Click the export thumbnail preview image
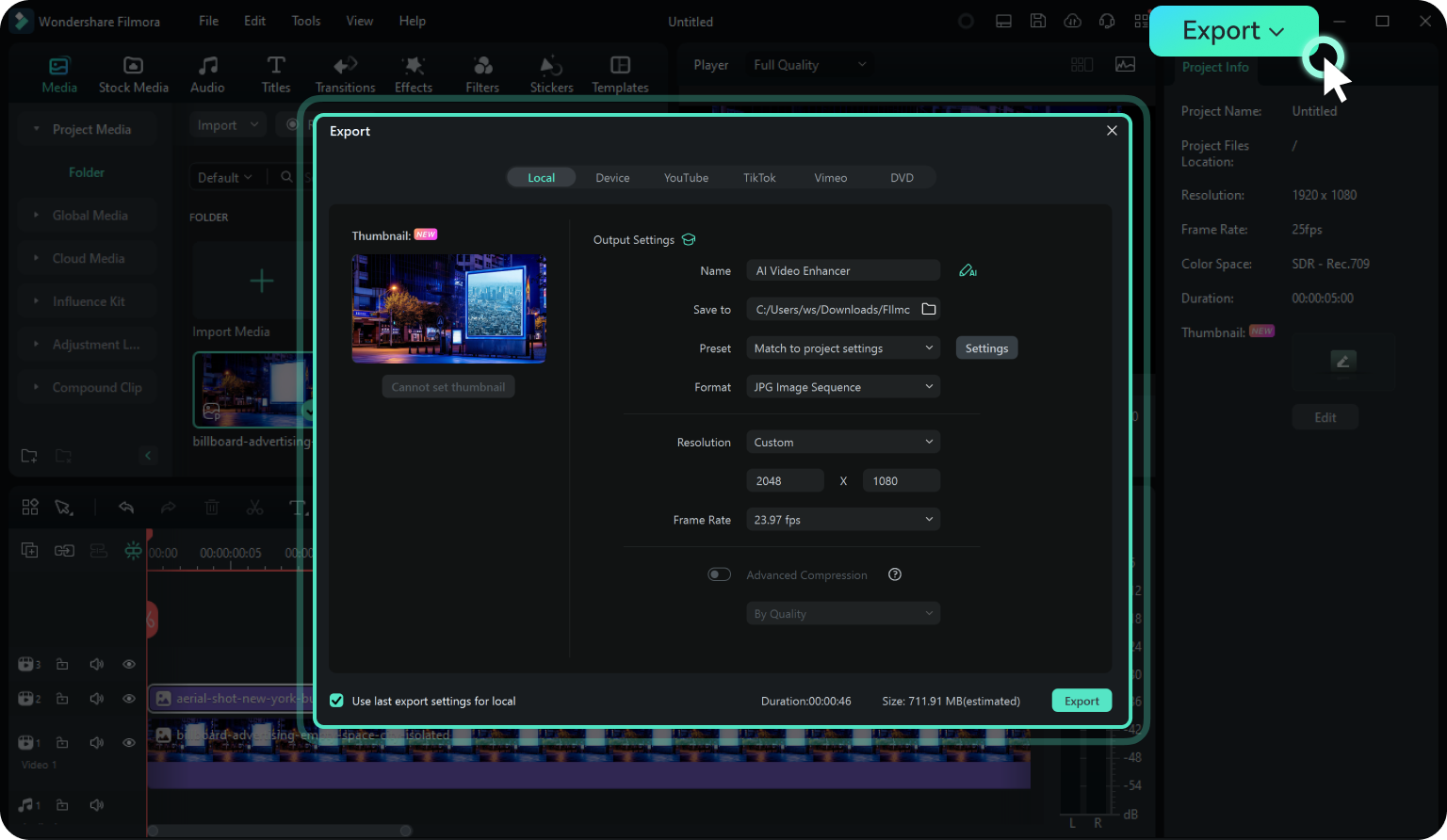1447x840 pixels. (x=448, y=308)
